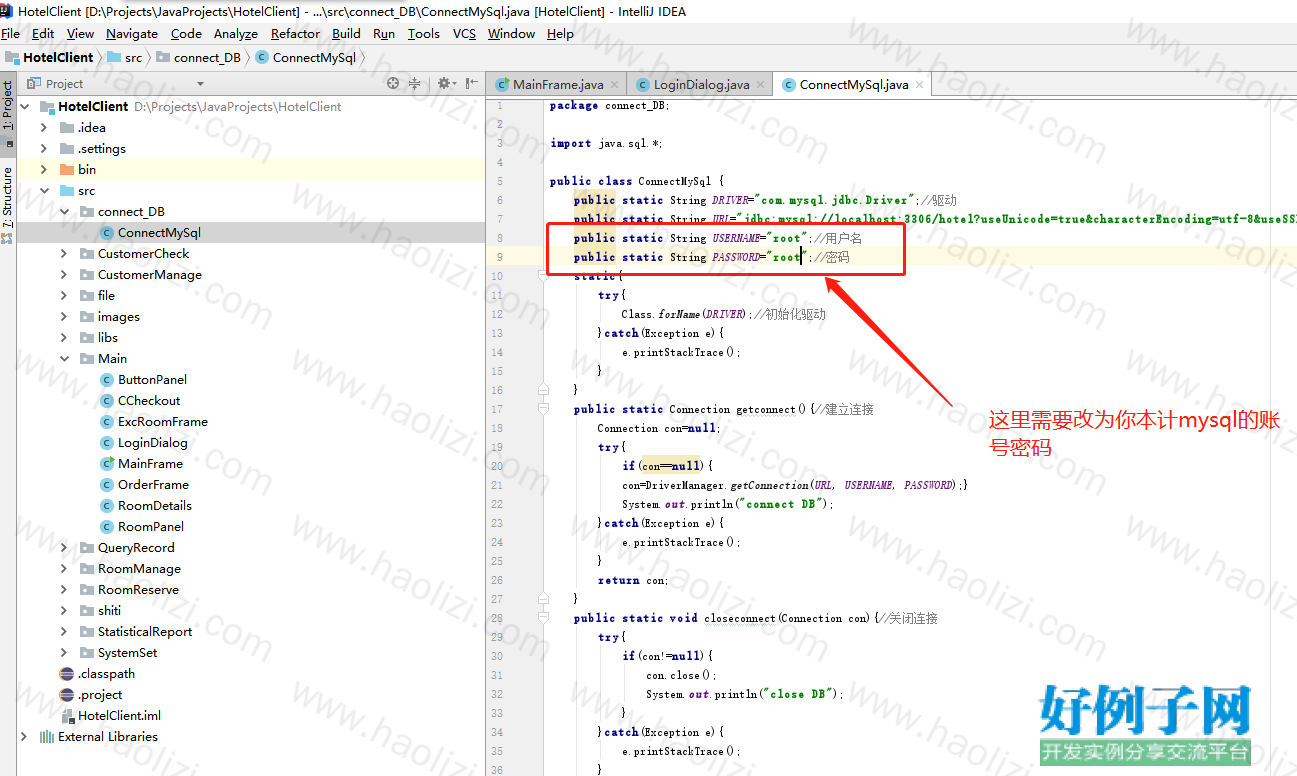Select the libs folder
This screenshot has height=776, width=1297.
pyautogui.click(x=108, y=338)
